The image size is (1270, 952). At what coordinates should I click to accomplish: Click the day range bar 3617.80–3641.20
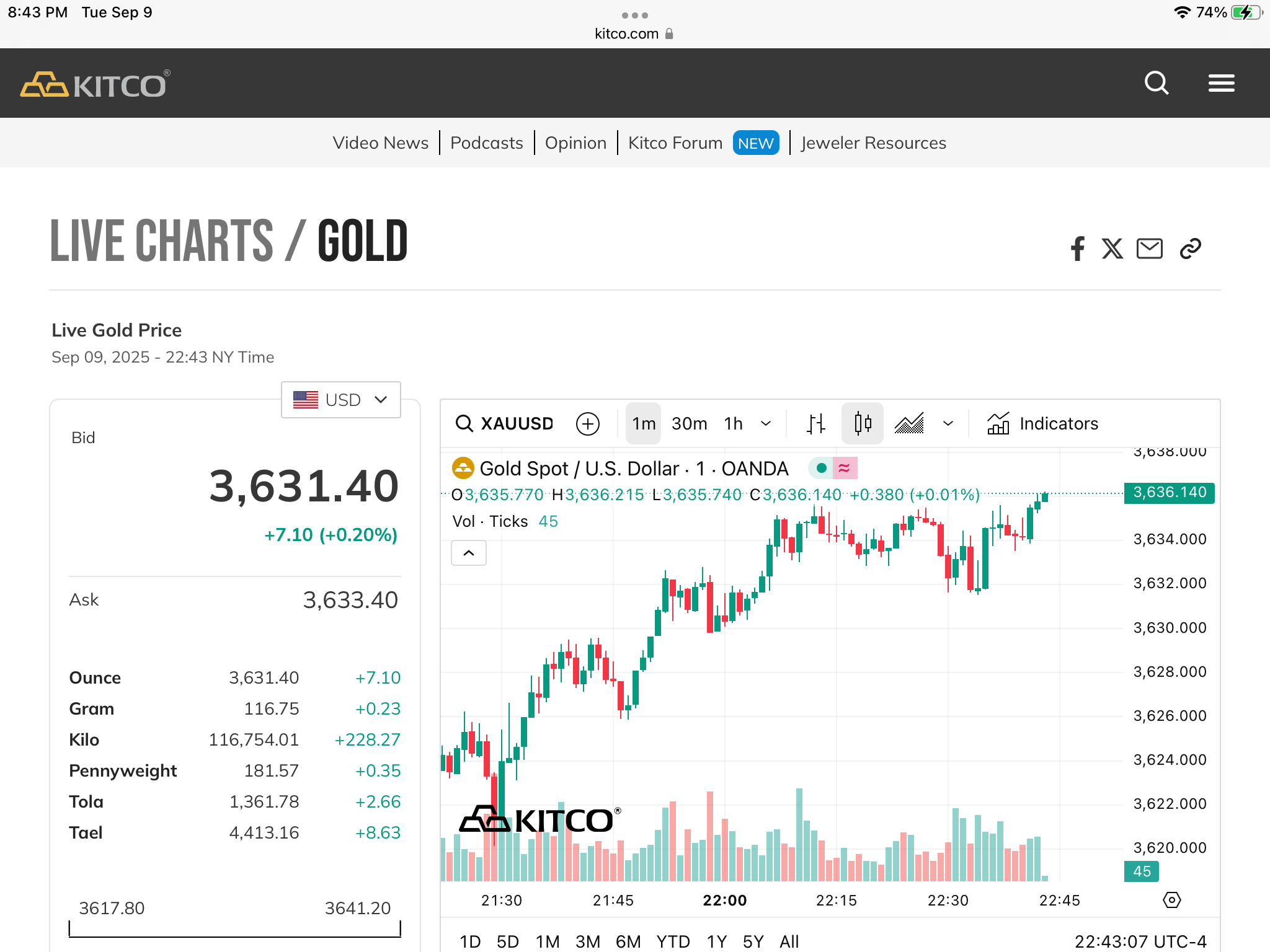pyautogui.click(x=235, y=929)
